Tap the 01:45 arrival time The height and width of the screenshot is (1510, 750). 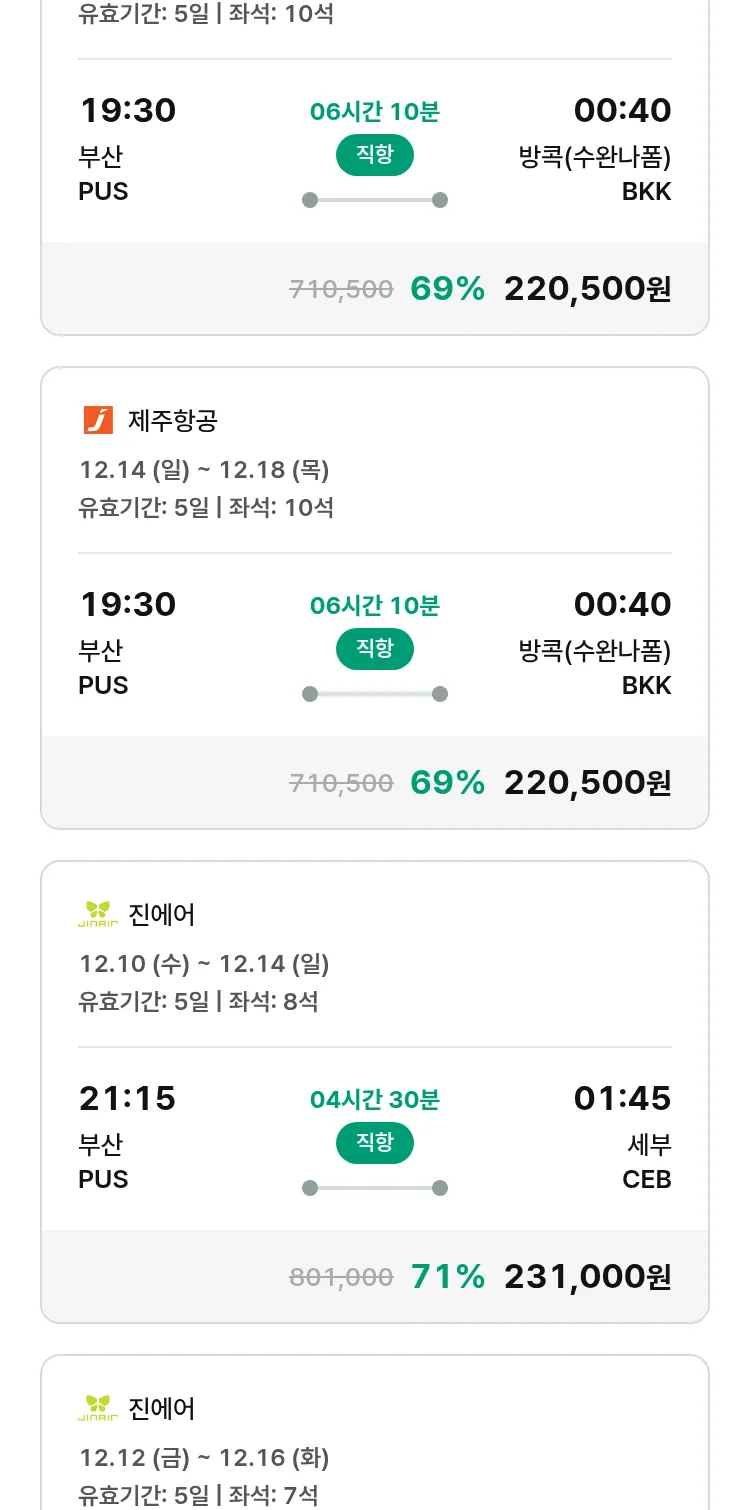(x=622, y=1099)
